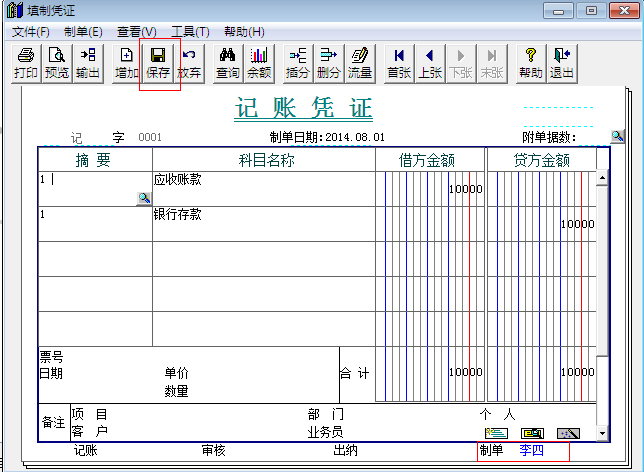Click the 保存 (Save) toolbar icon
Screen dimensions: 644x472
click(158, 63)
